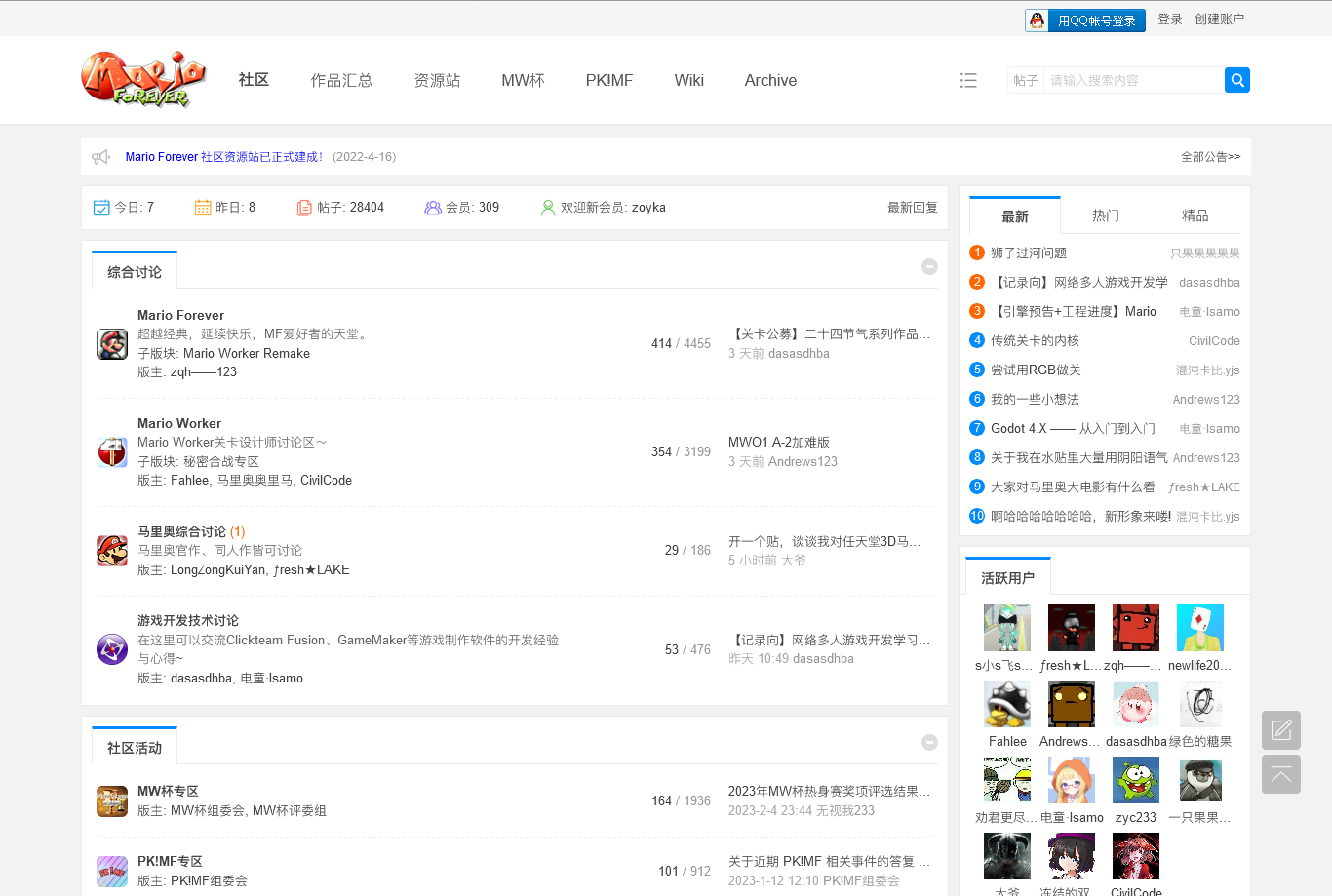
Task: Open active user 电童·Isamo avatar
Action: pyautogui.click(x=1072, y=780)
